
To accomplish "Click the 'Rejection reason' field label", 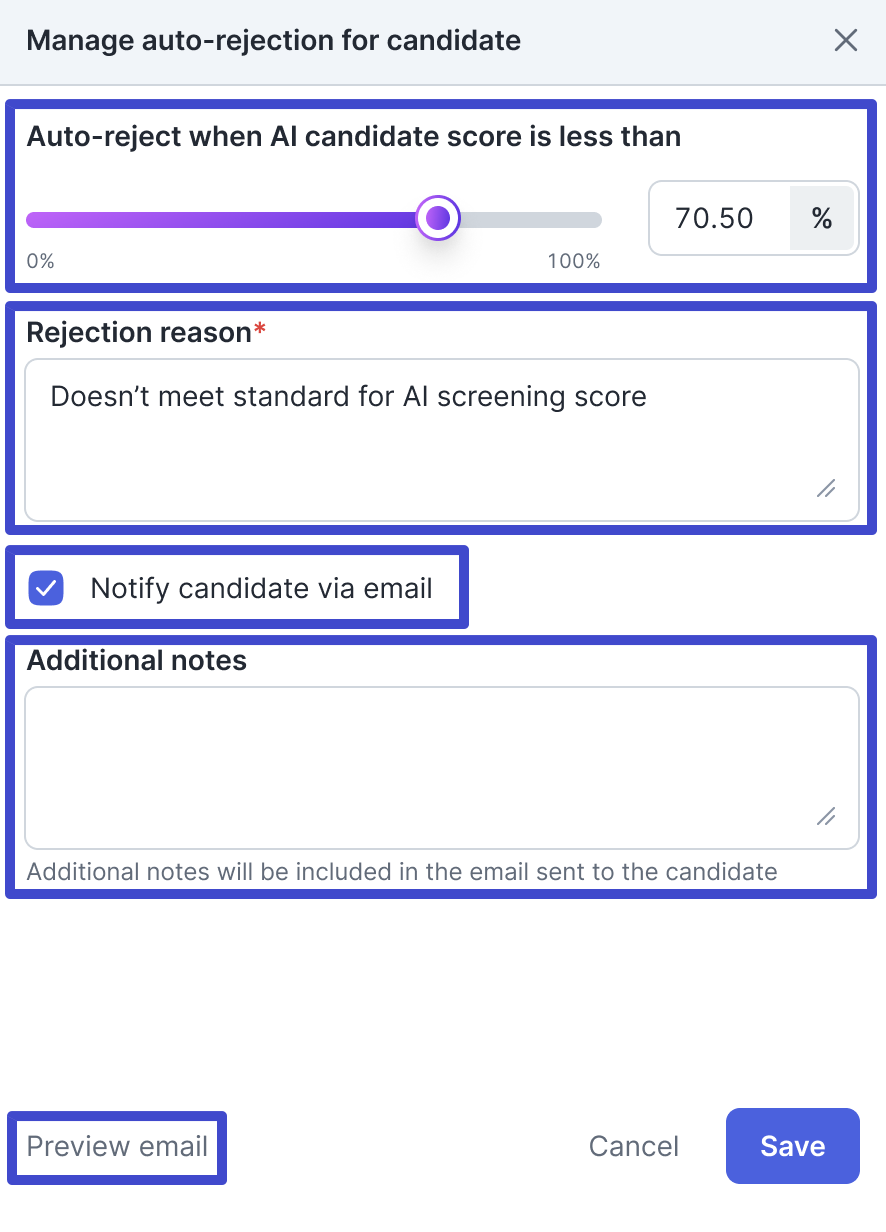I will 138,332.
